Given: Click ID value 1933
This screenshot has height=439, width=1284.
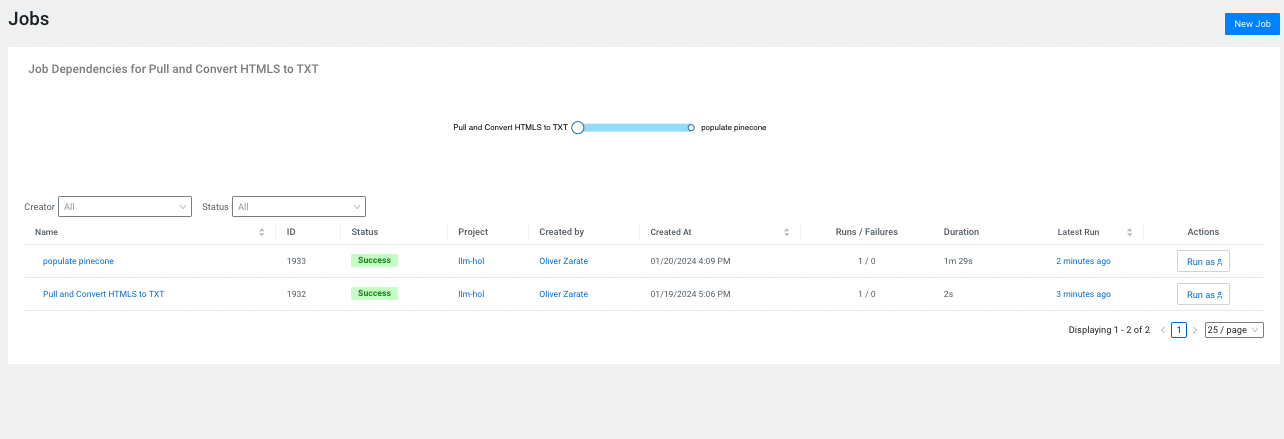Looking at the screenshot, I should click(296, 261).
